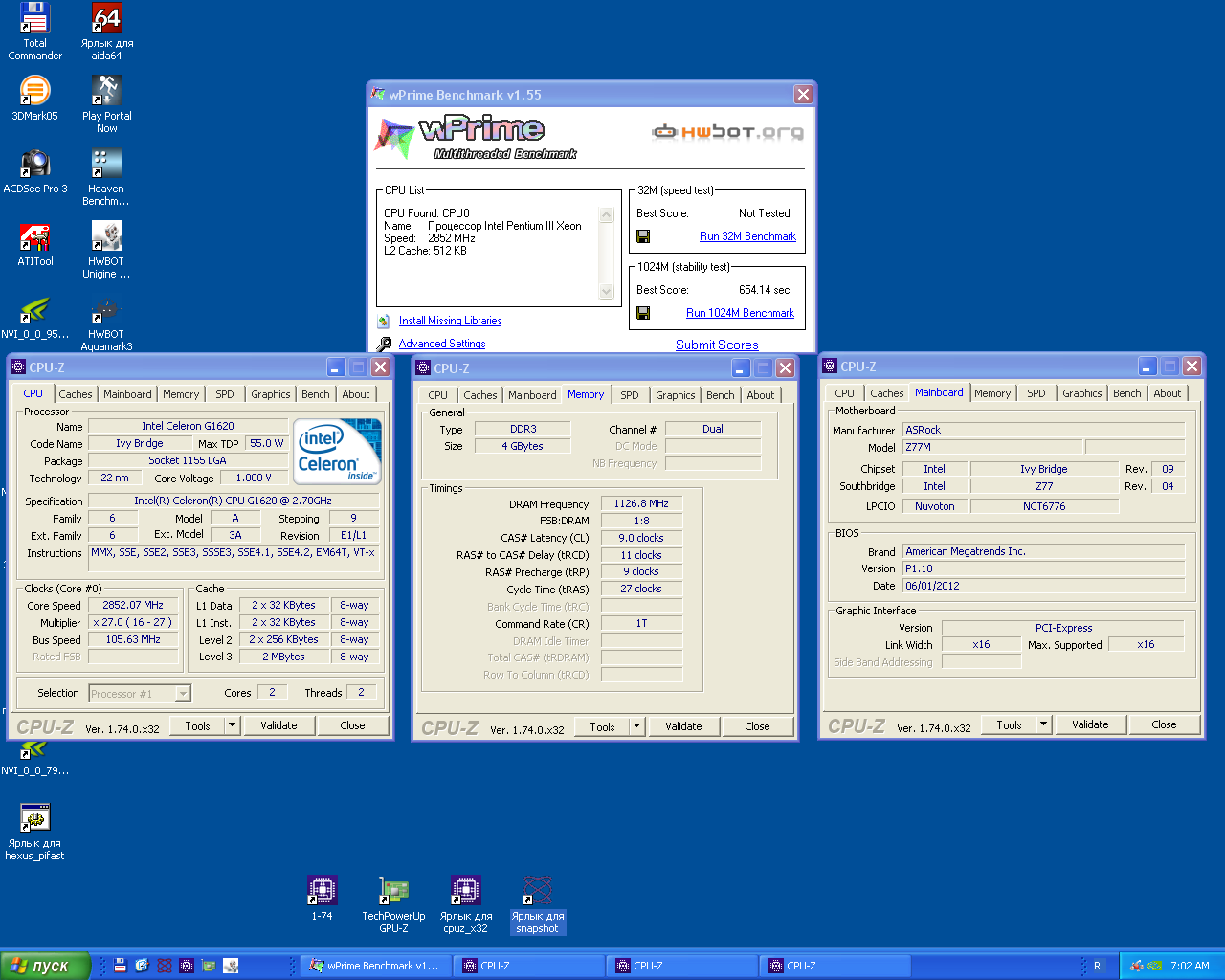Open Heaven Benchmark desktop icon

(x=106, y=177)
